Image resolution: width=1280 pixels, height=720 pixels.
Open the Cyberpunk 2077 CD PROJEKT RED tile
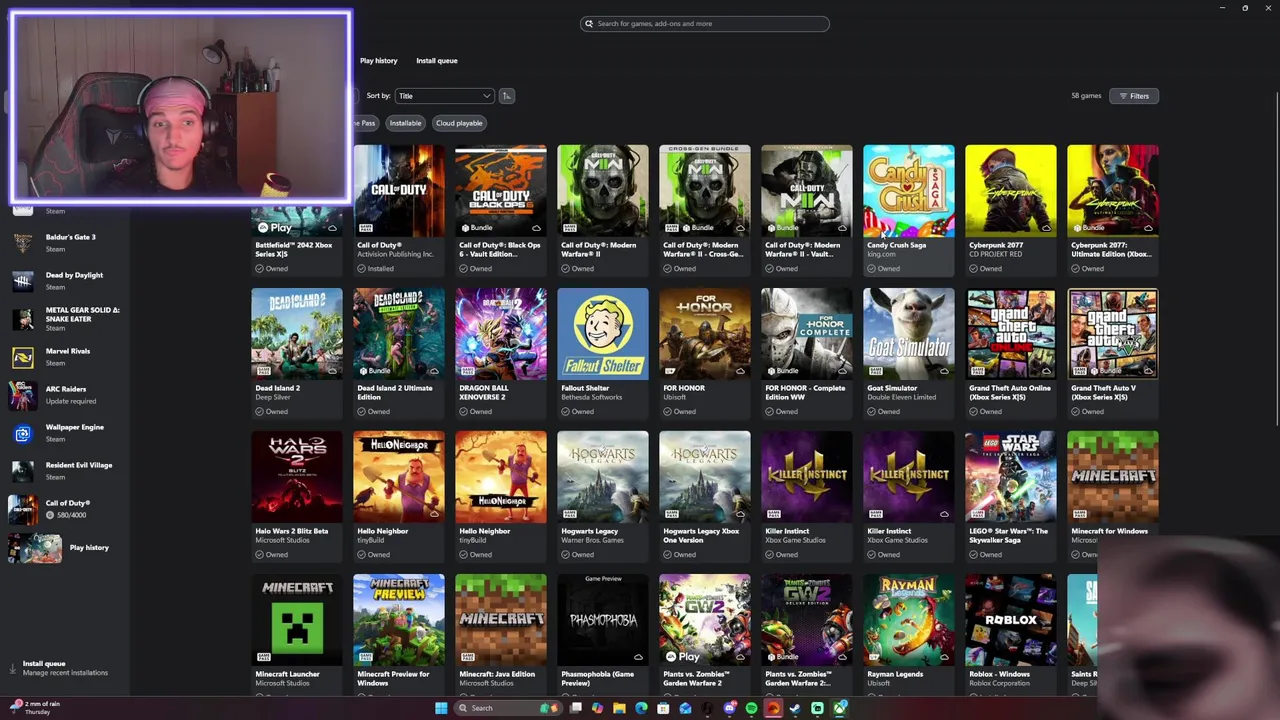[x=1011, y=209]
